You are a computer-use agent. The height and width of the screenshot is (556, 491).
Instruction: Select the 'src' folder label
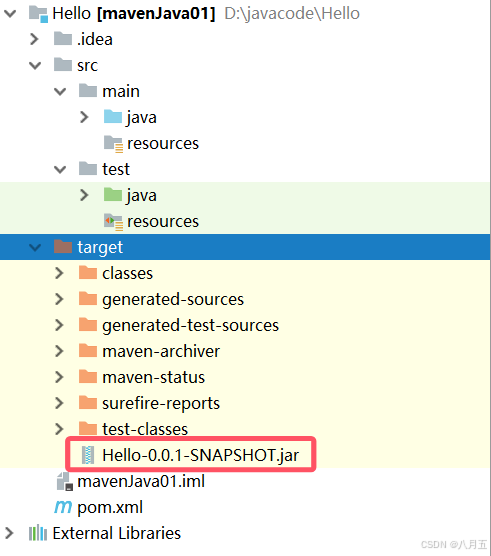pyautogui.click(x=88, y=66)
